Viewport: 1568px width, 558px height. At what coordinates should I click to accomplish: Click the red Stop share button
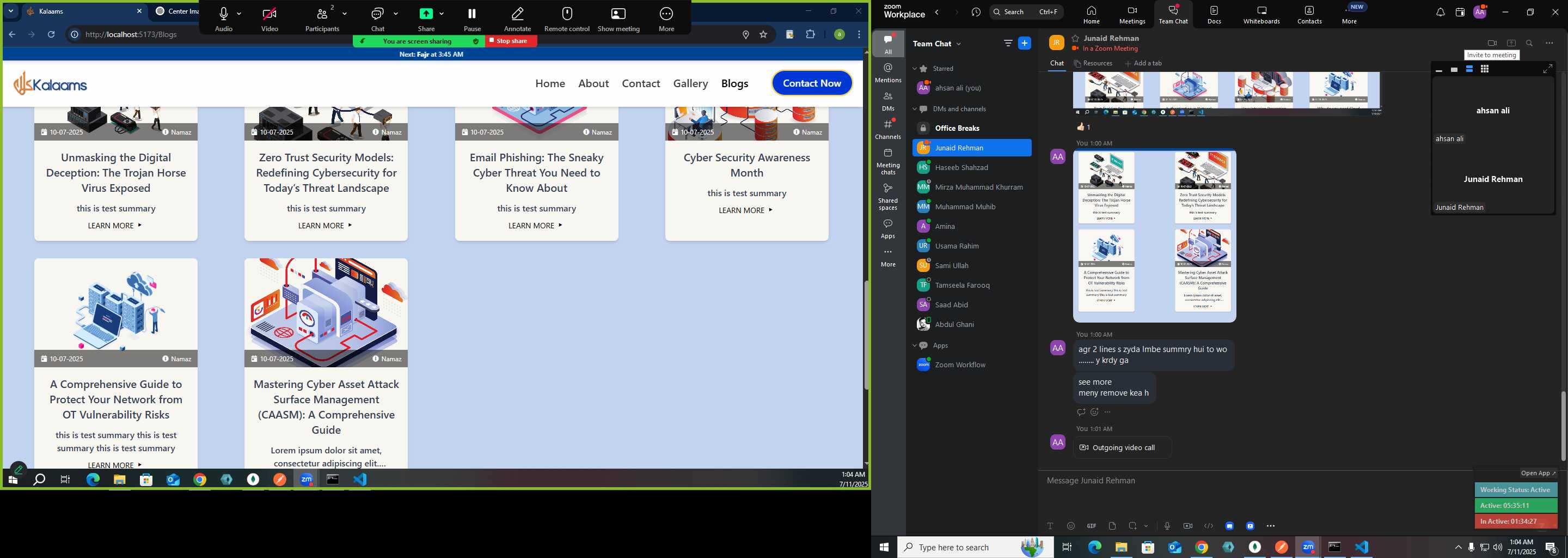(x=511, y=41)
